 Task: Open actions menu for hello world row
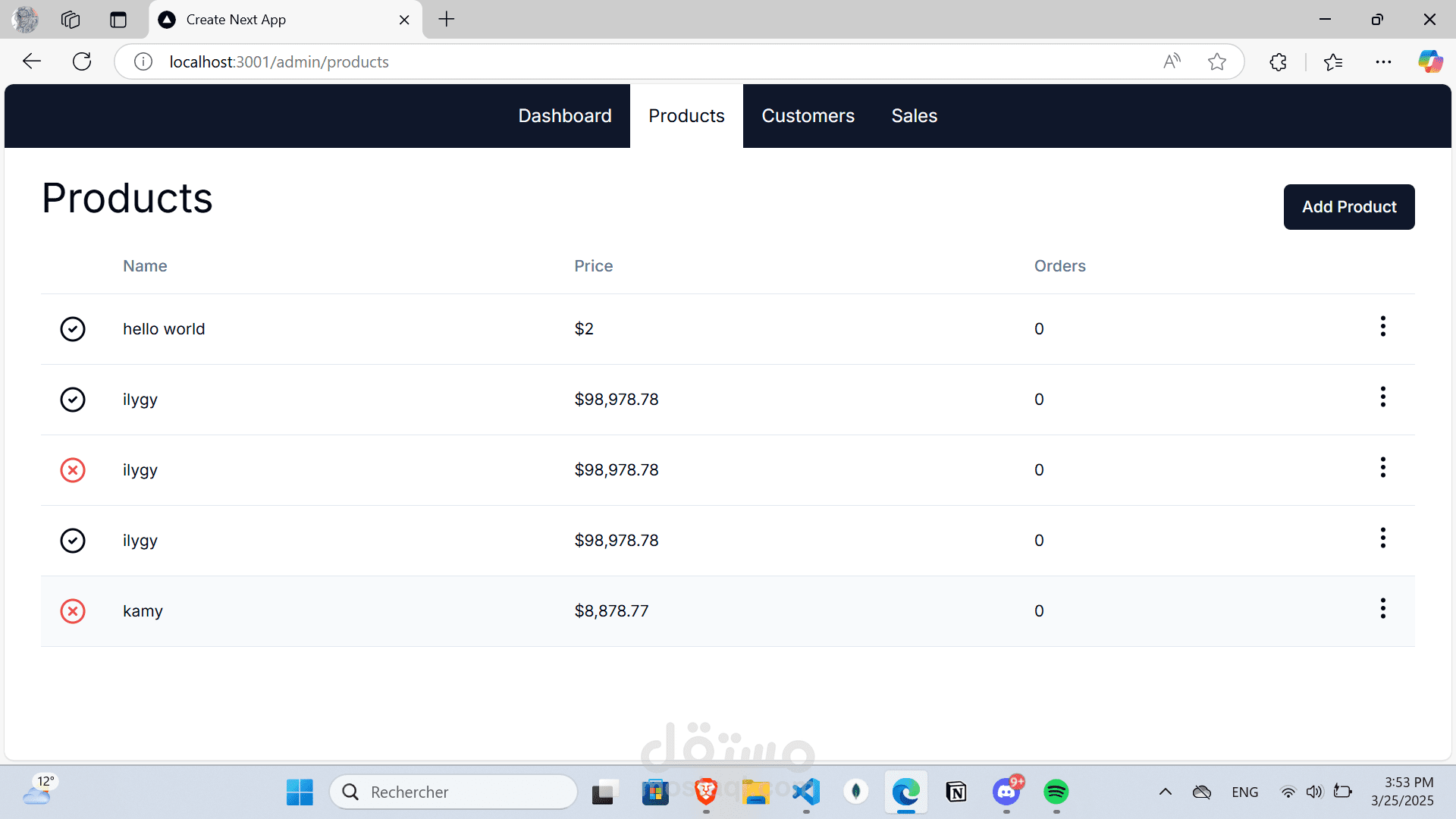click(1382, 327)
